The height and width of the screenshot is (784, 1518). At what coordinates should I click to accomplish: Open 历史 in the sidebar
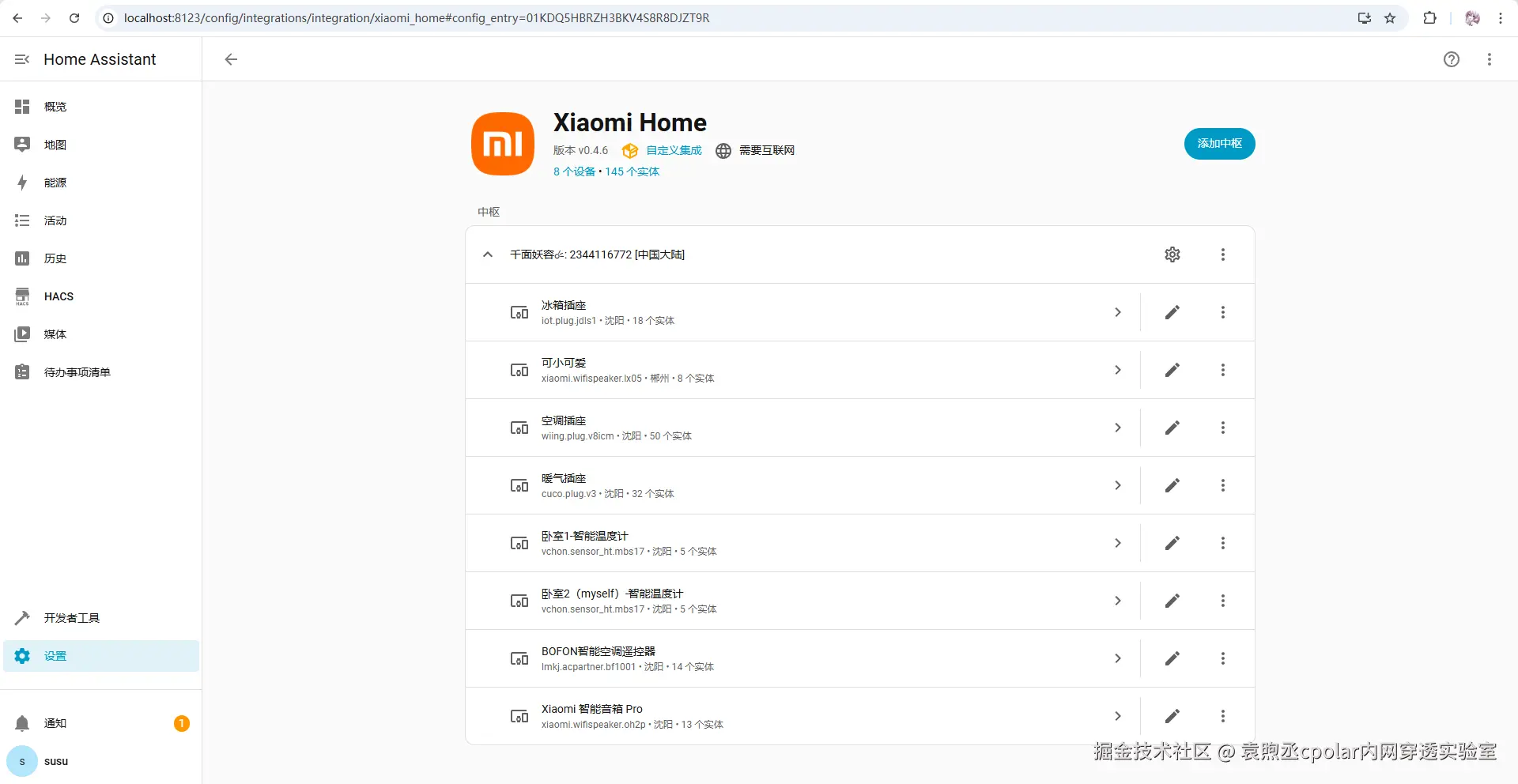[101, 258]
